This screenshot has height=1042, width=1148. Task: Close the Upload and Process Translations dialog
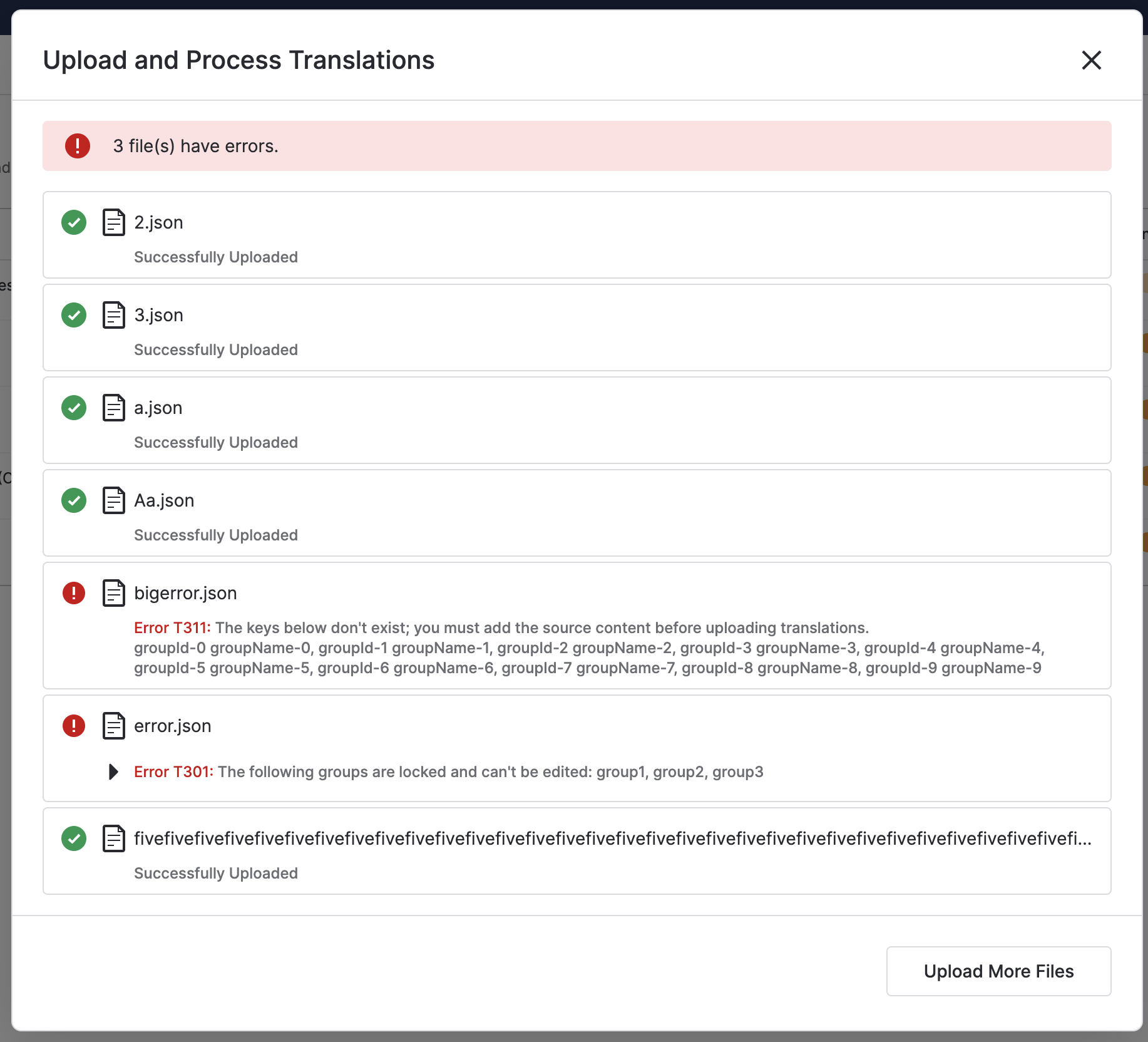(1091, 60)
